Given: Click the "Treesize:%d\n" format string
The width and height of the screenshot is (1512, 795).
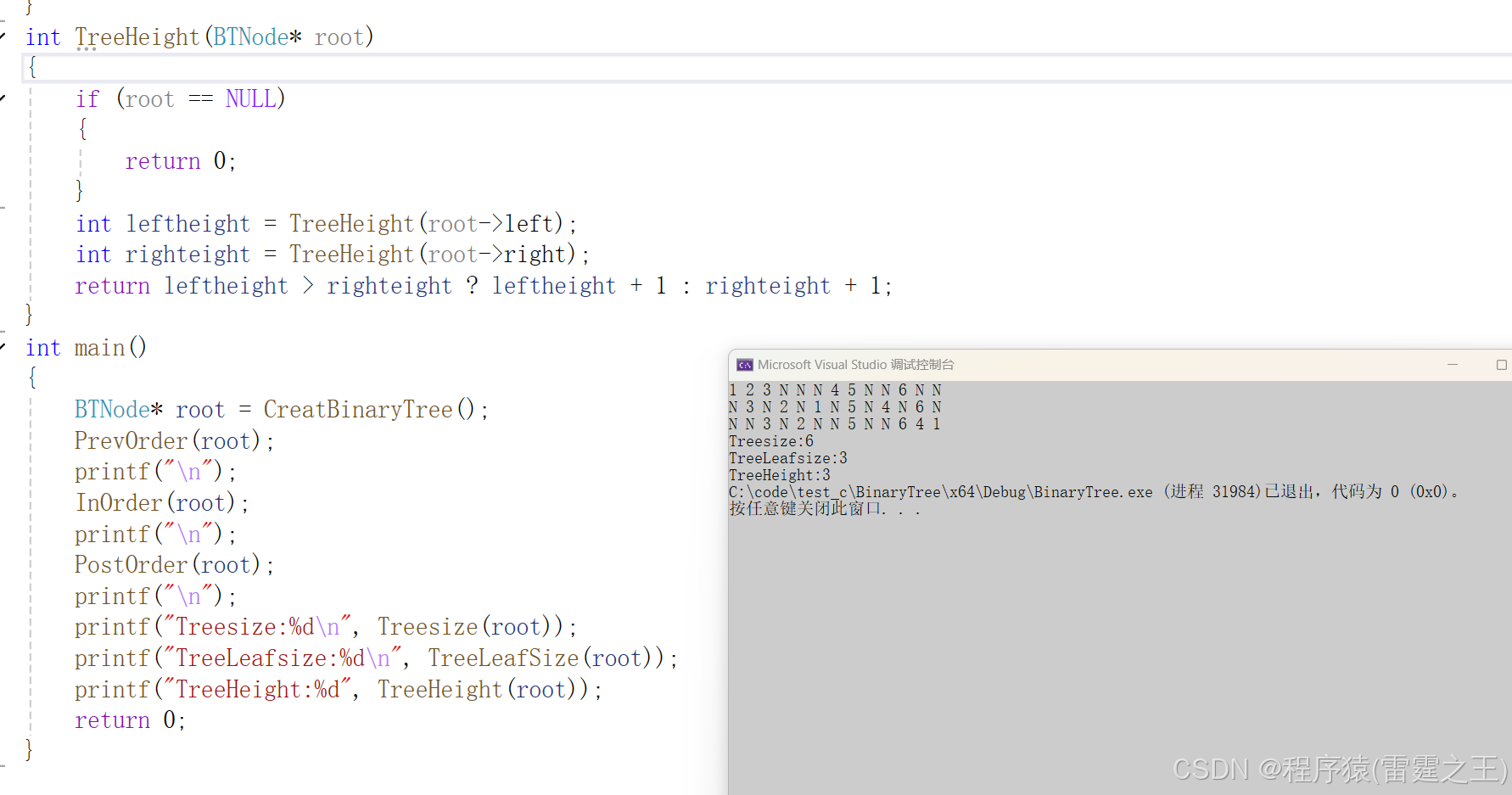Looking at the screenshot, I should 257,627.
